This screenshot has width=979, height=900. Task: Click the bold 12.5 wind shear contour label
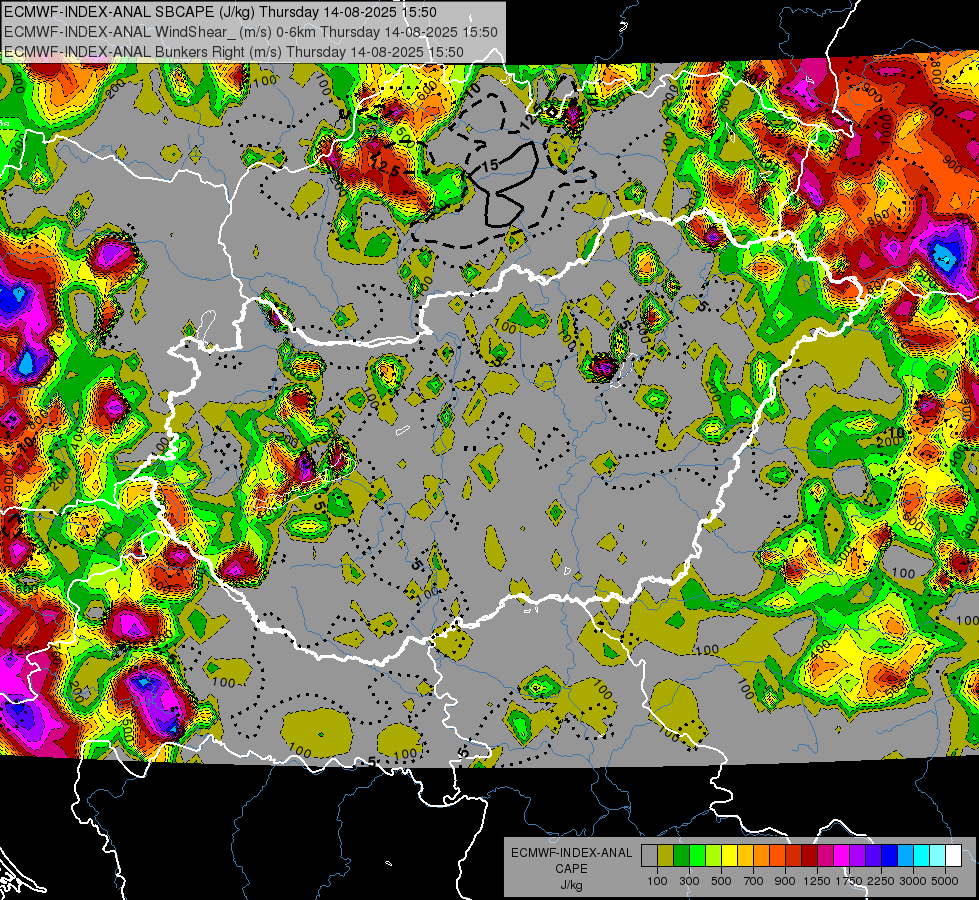(386, 167)
